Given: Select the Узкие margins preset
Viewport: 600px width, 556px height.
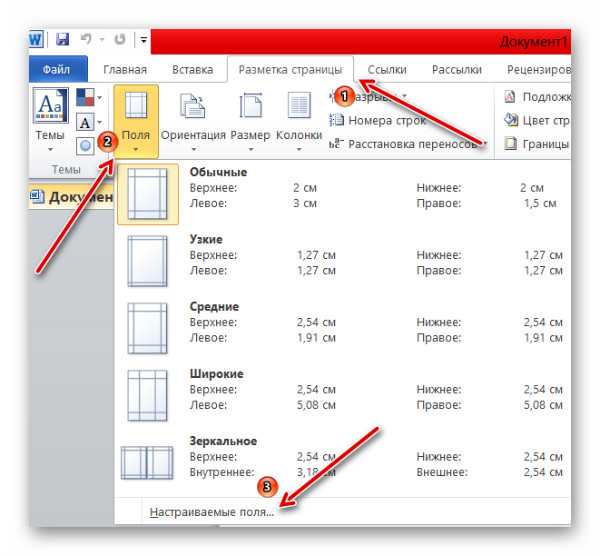Looking at the screenshot, I should 342,261.
